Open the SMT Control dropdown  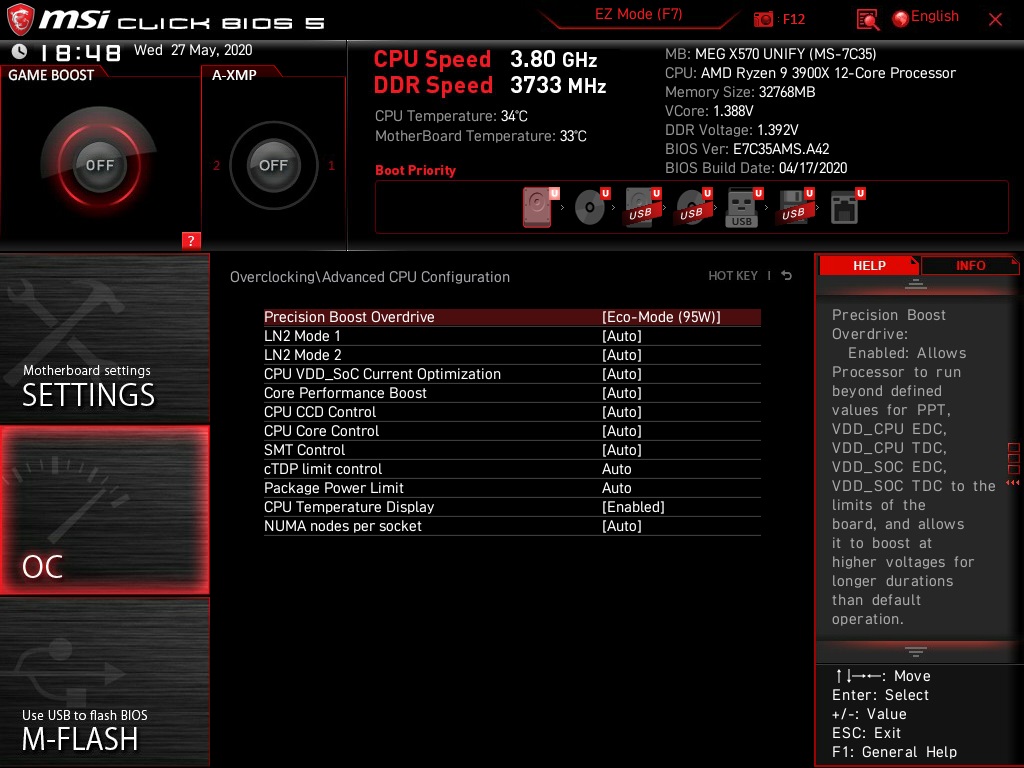pos(622,449)
